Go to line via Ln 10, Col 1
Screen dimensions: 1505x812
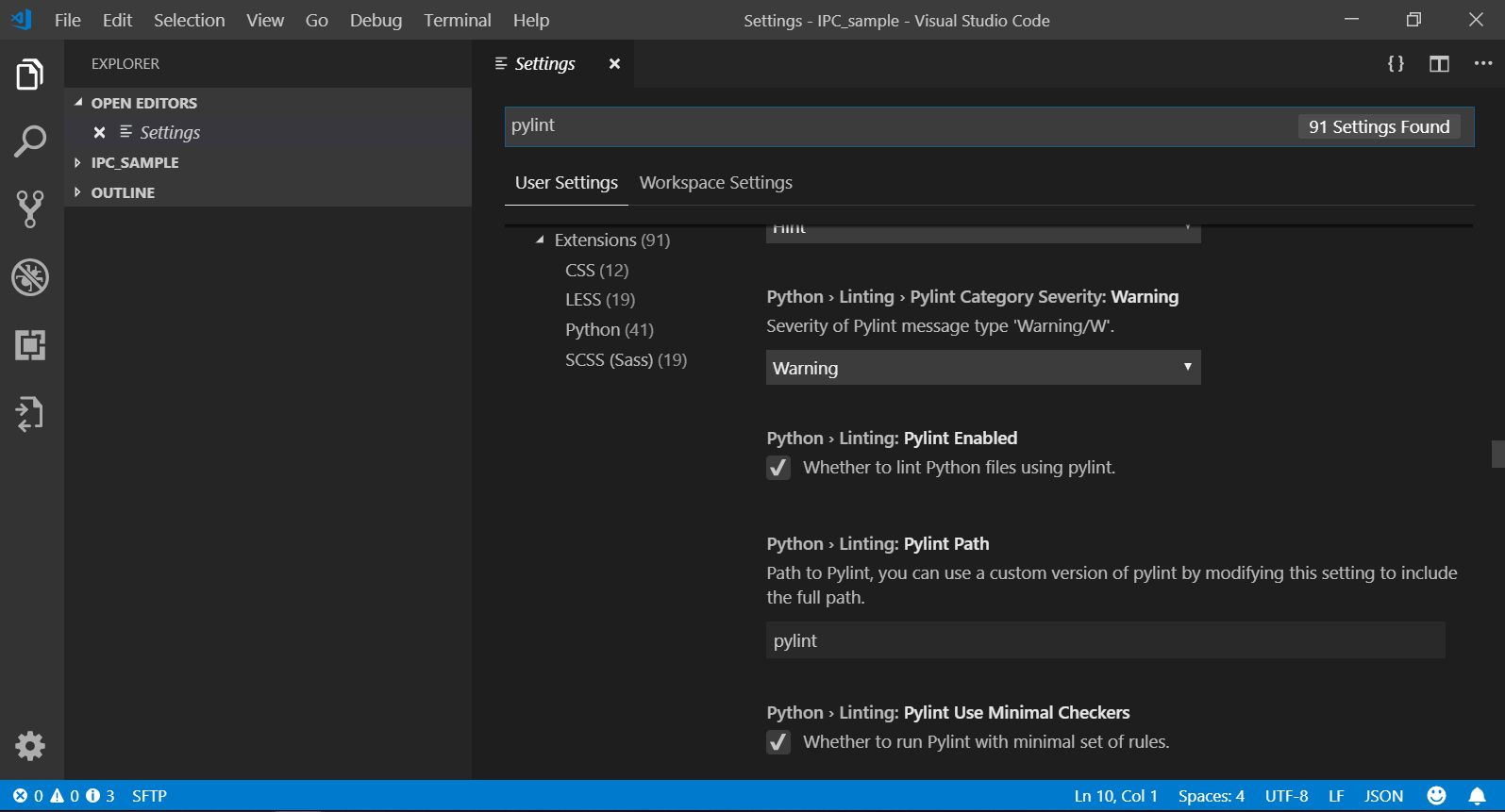1115,796
